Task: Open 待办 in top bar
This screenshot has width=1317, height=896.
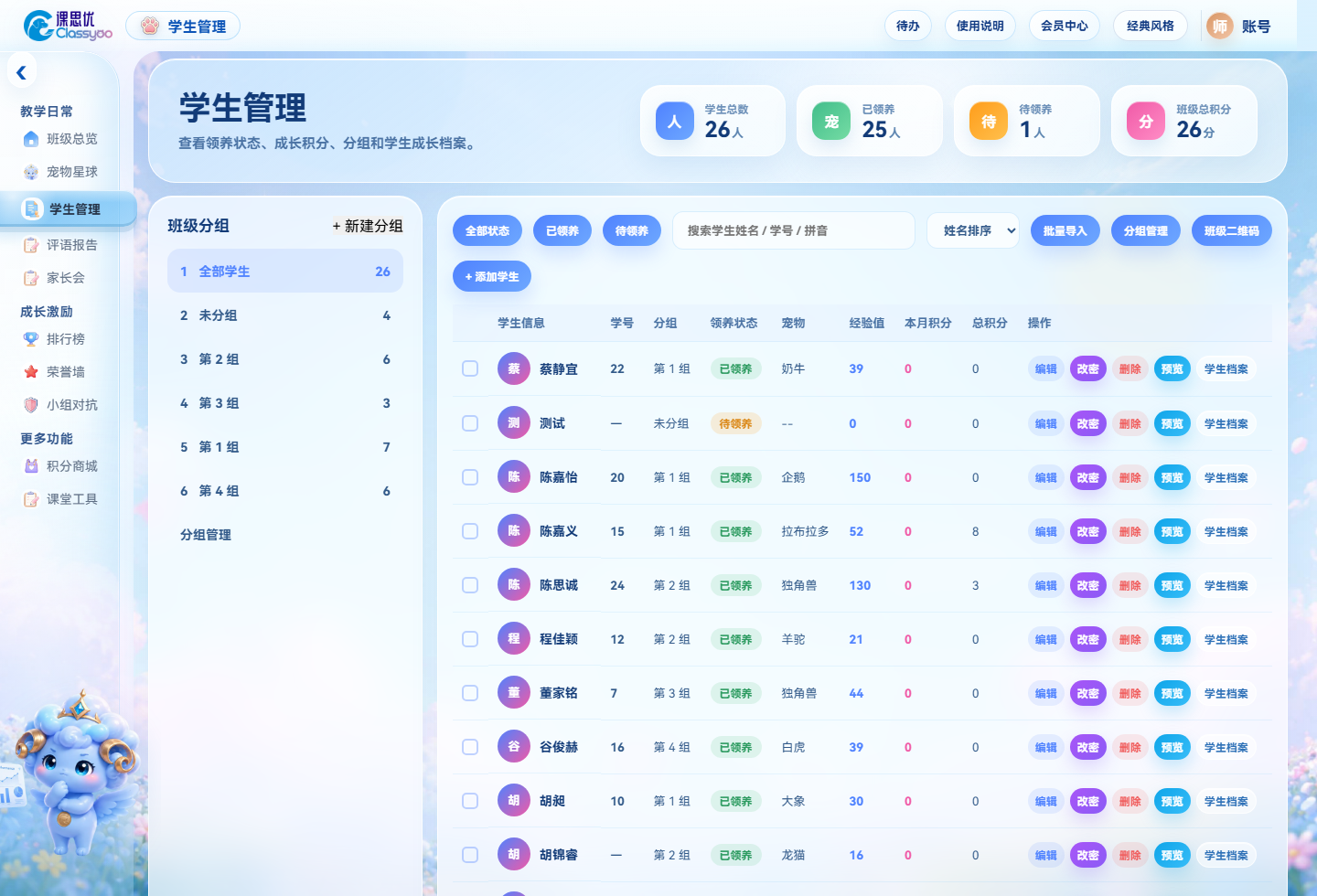Action: pyautogui.click(x=908, y=26)
